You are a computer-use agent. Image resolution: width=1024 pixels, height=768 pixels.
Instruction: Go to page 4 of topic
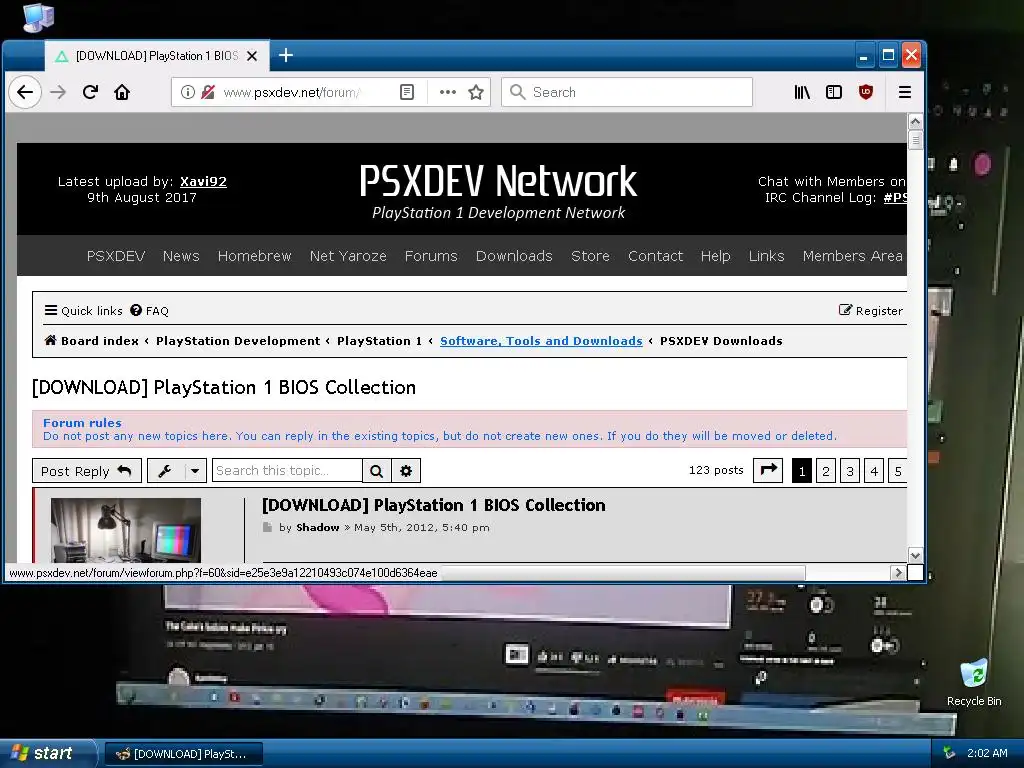[874, 471]
